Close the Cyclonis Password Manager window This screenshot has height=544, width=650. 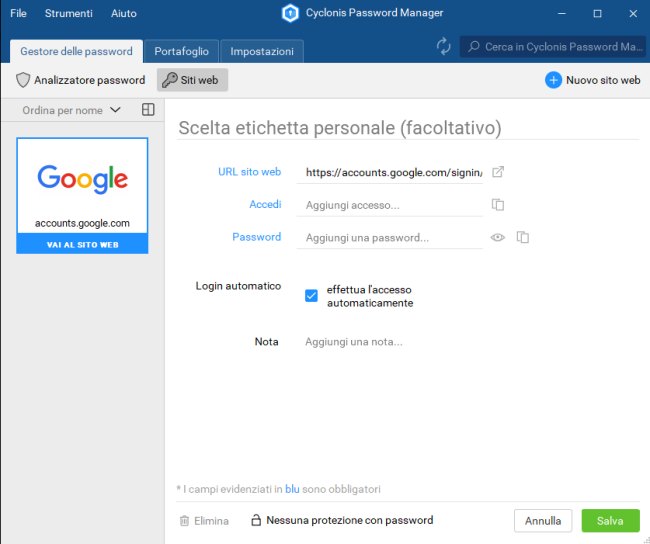tap(633, 13)
